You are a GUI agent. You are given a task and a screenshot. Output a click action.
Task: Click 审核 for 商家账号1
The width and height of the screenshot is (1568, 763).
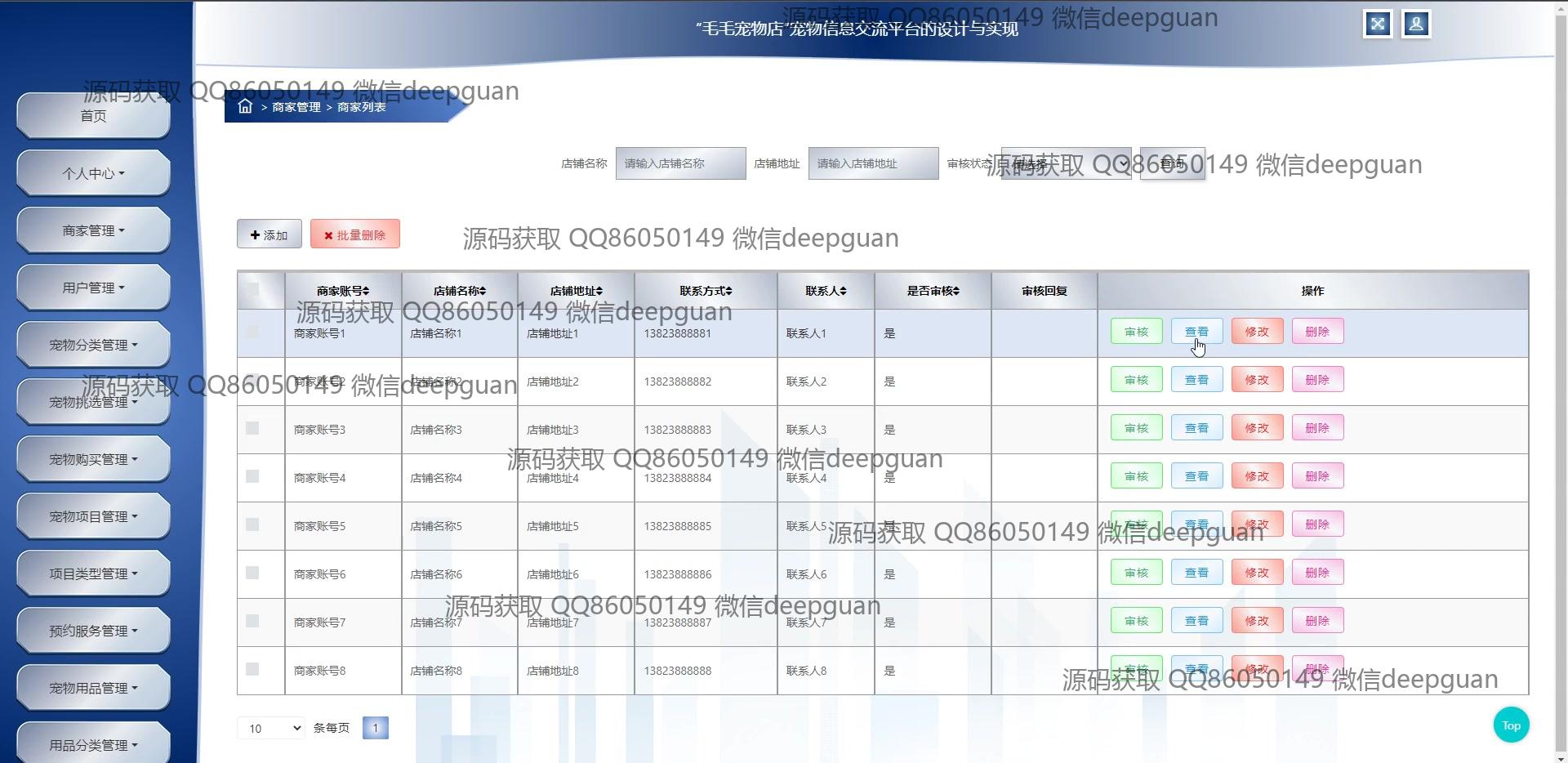click(x=1137, y=332)
